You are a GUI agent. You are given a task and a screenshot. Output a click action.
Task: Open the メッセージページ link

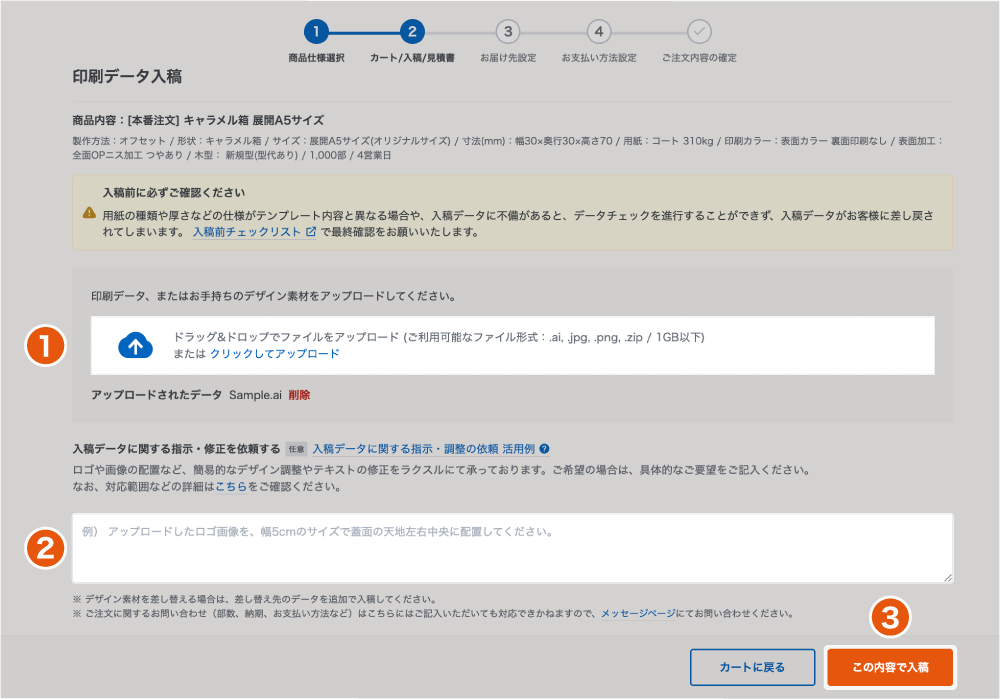(x=638, y=614)
